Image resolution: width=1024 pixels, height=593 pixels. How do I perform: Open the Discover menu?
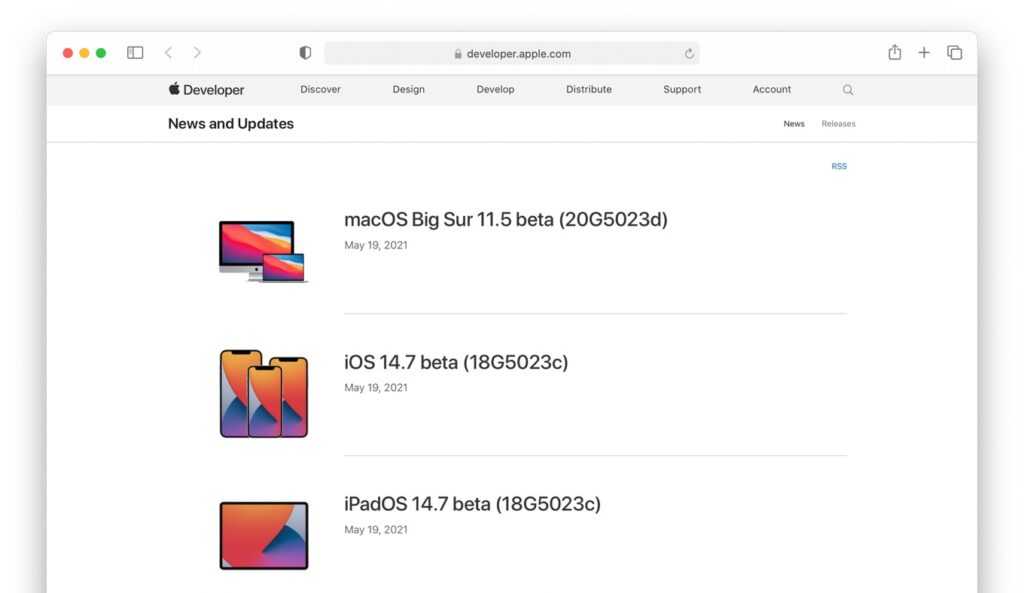[320, 89]
